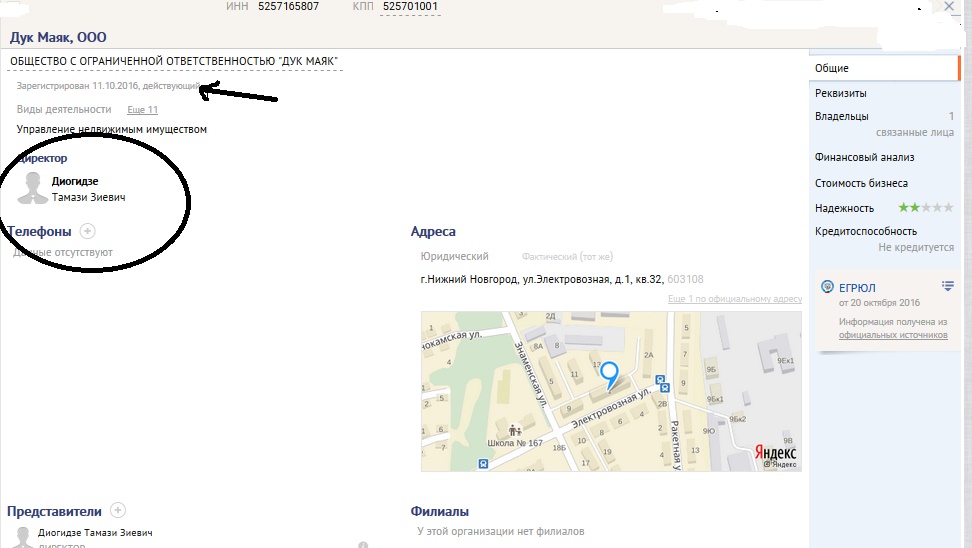
Task: Click the plus icon next to Телефоны
Action: click(x=87, y=231)
